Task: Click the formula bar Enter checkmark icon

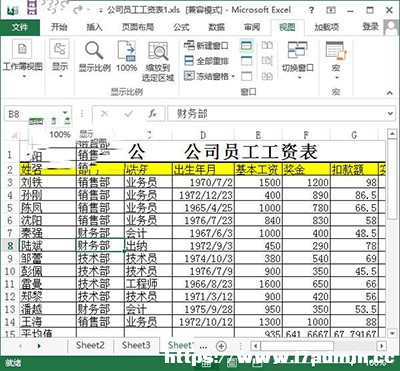Action: tap(129, 114)
